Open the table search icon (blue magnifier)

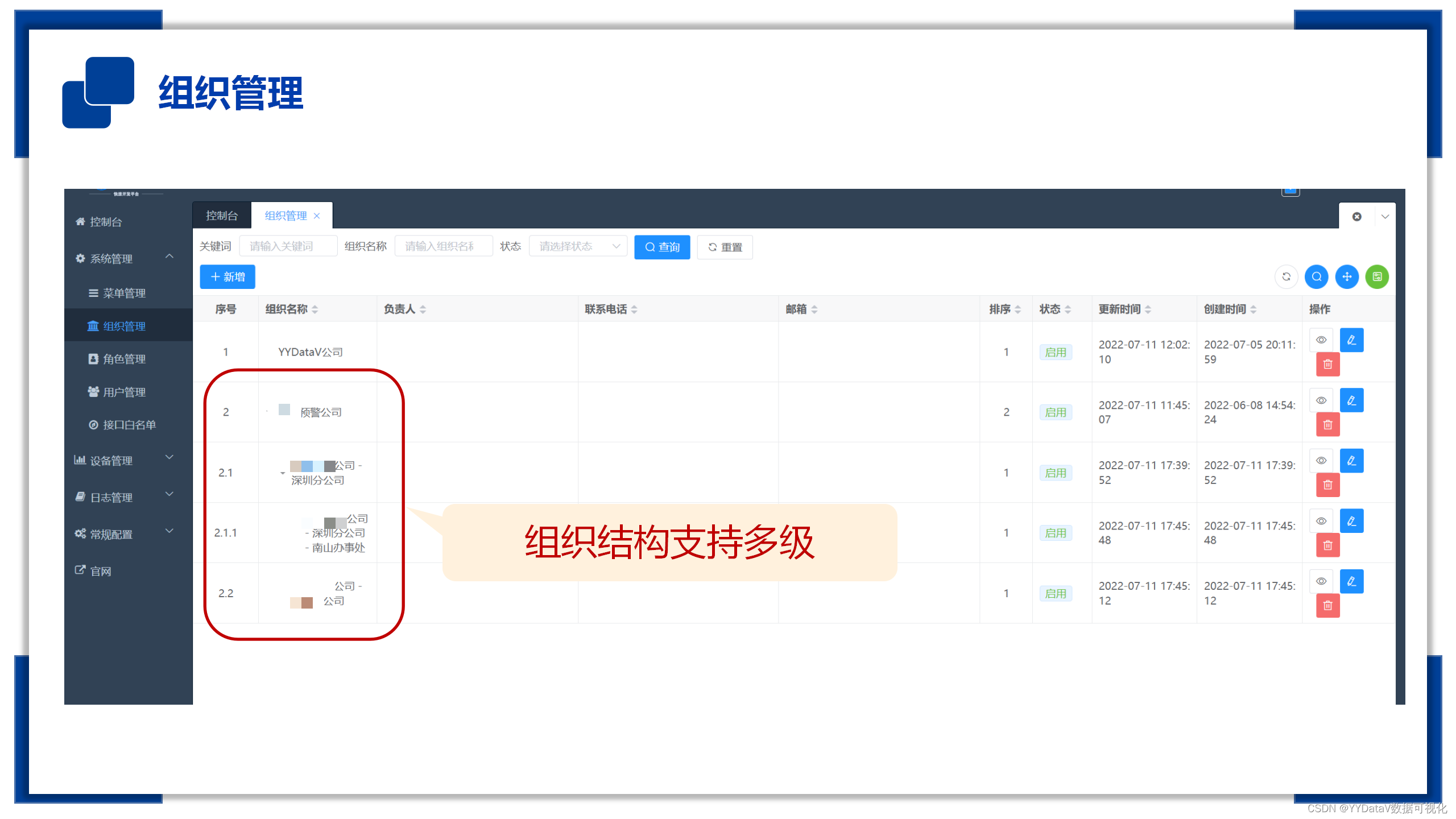pyautogui.click(x=1317, y=277)
